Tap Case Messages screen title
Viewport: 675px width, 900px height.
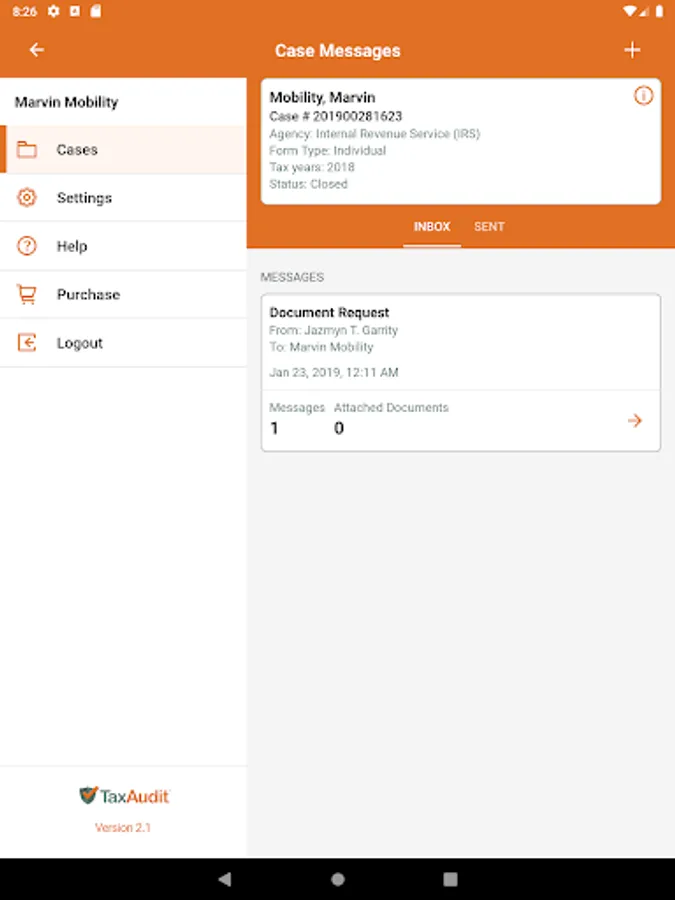coord(338,51)
